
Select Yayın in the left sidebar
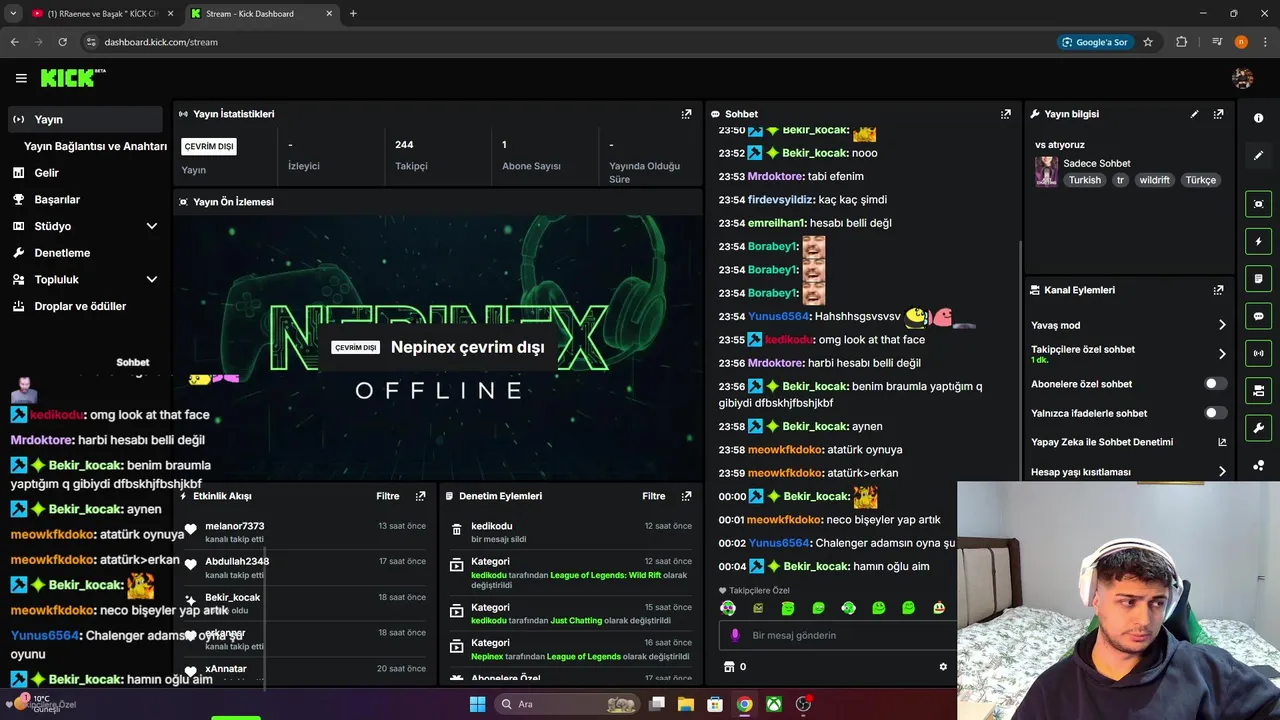click(85, 119)
